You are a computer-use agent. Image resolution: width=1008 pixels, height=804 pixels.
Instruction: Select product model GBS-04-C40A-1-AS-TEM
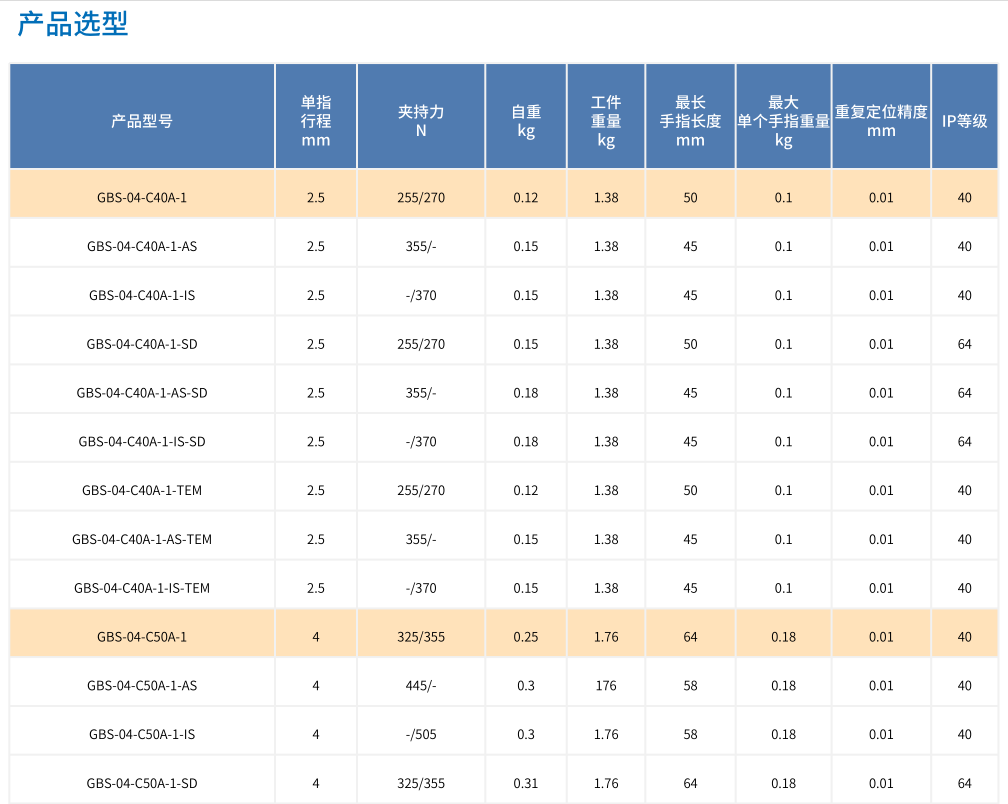142,540
